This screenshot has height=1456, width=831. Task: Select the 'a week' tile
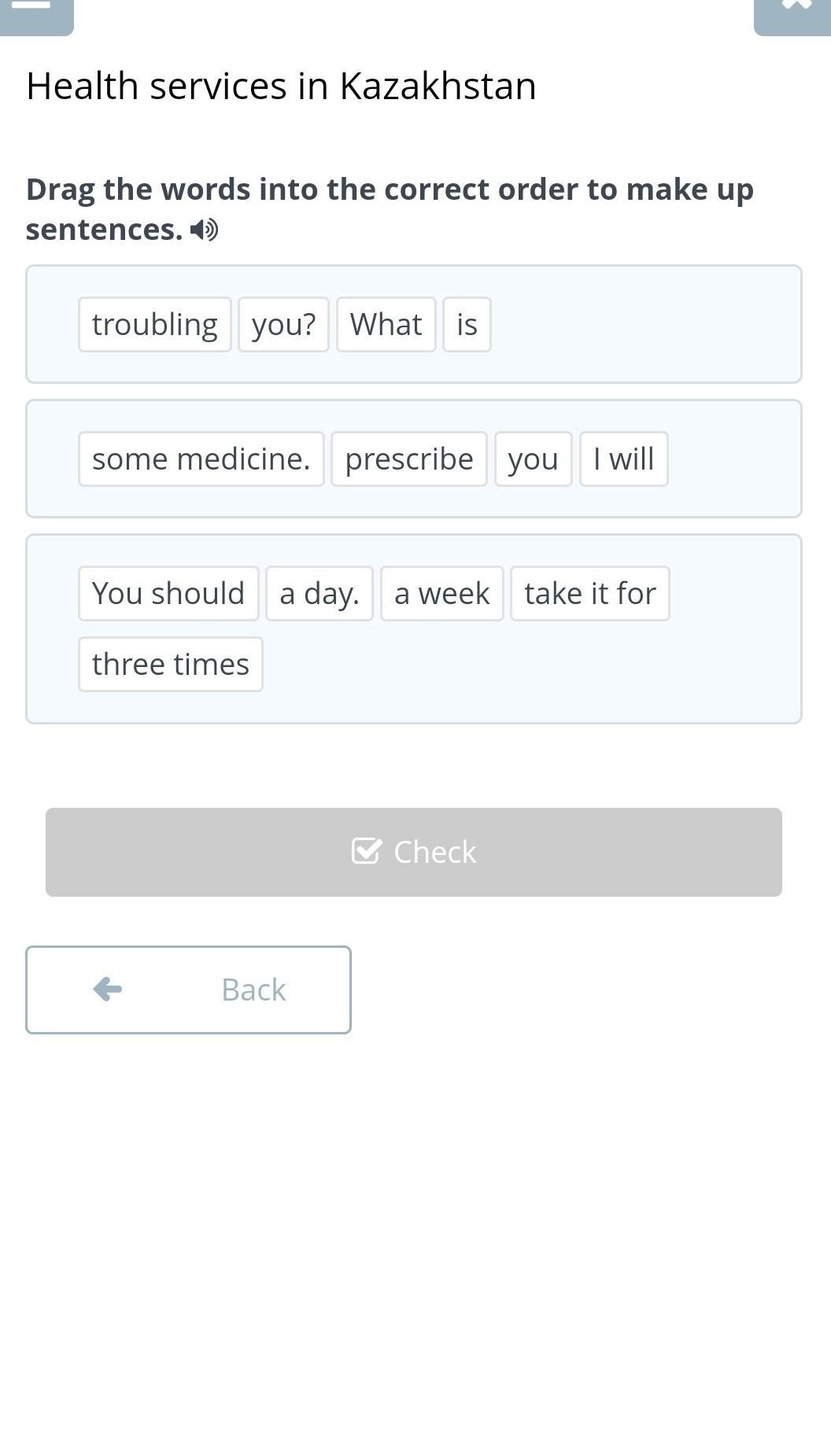[441, 593]
